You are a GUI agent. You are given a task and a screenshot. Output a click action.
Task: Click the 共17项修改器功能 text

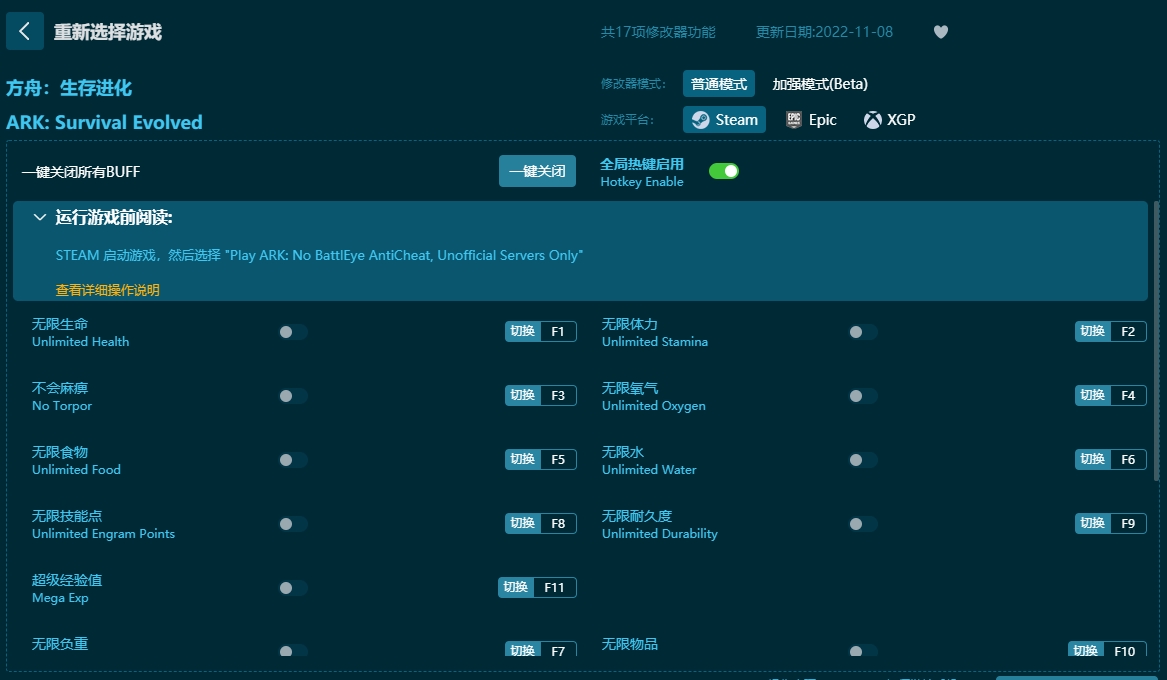pyautogui.click(x=658, y=32)
